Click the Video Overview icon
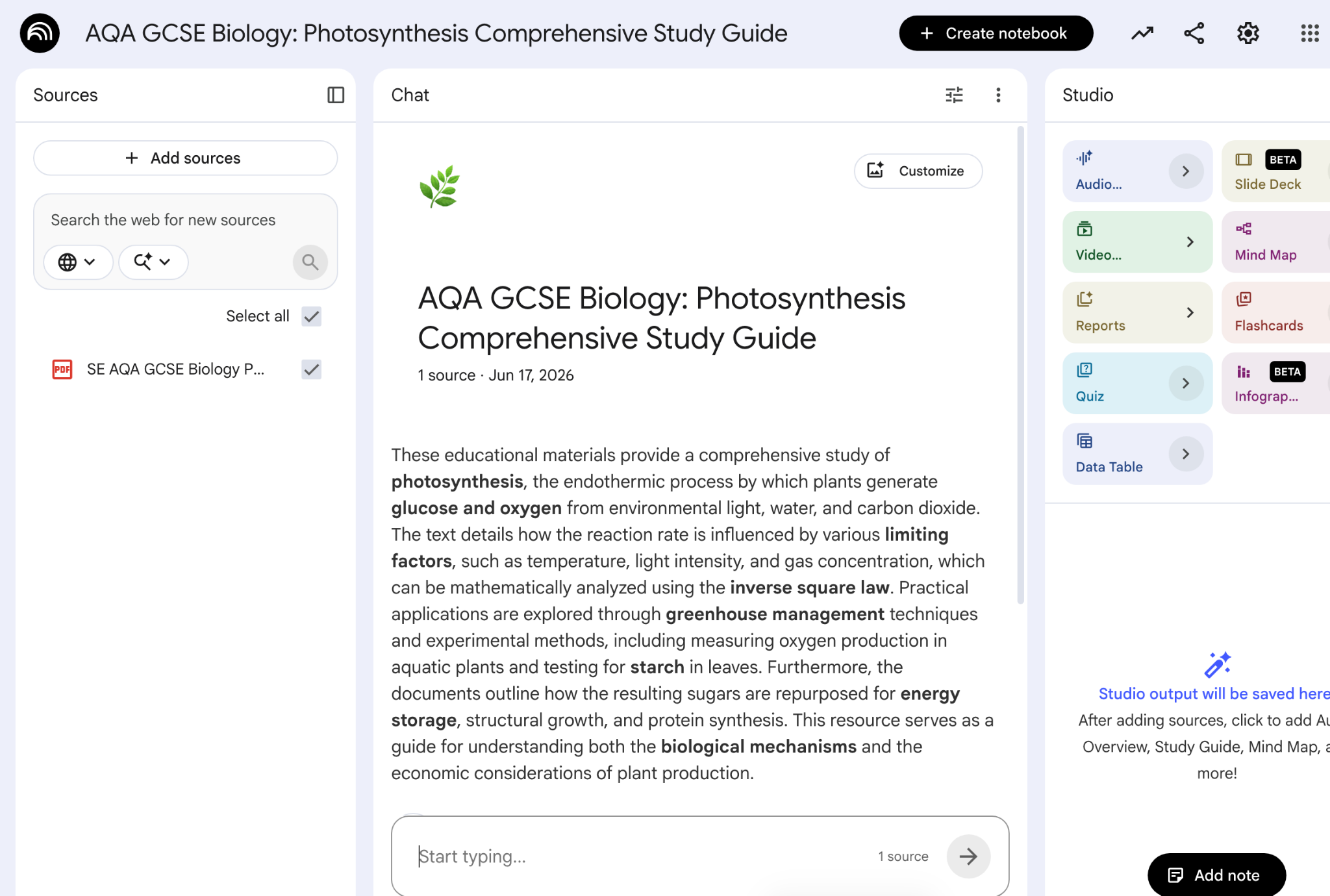The width and height of the screenshot is (1330, 896). pyautogui.click(x=1084, y=229)
